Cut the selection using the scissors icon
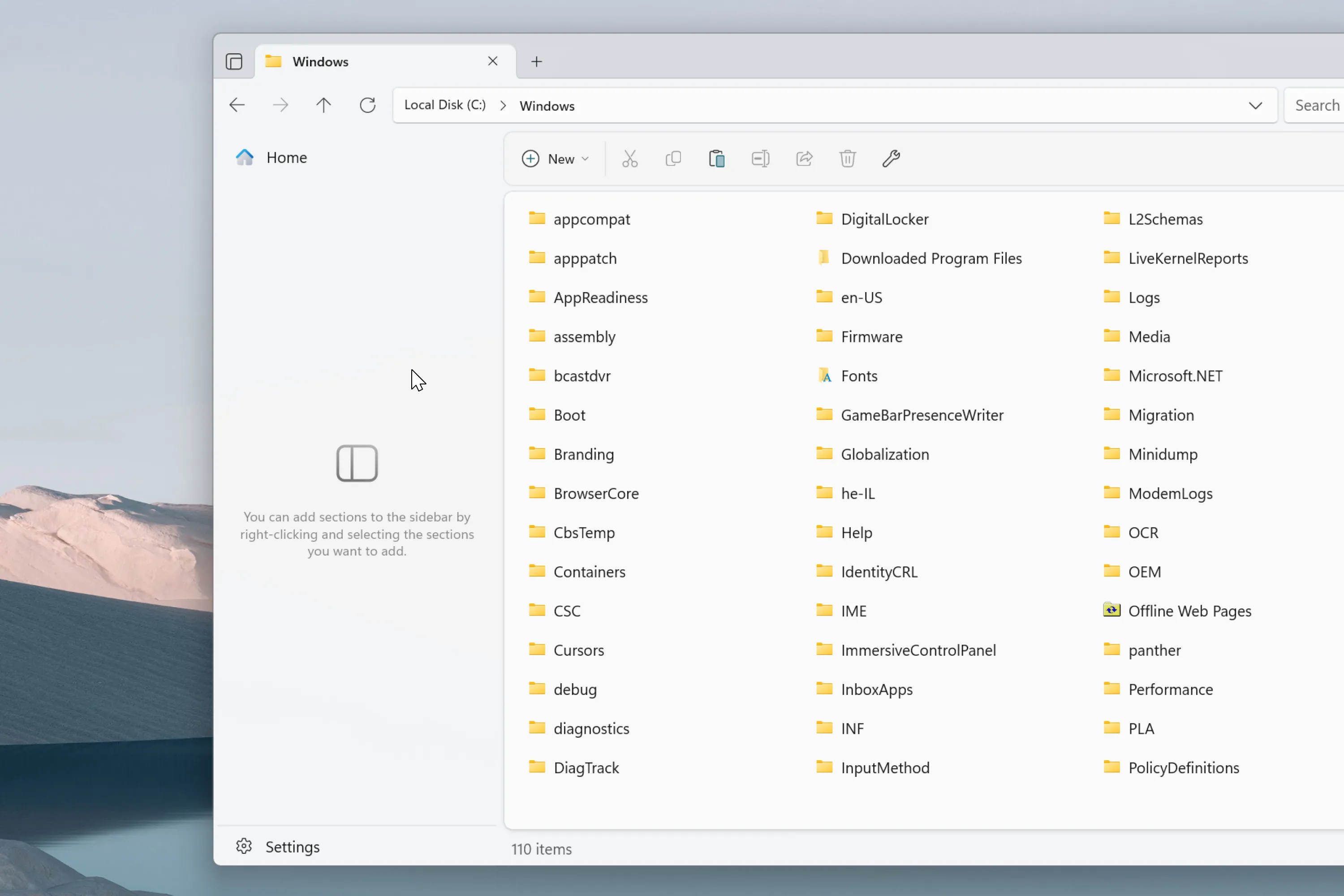Screen dimensions: 1344x896 (x=629, y=158)
